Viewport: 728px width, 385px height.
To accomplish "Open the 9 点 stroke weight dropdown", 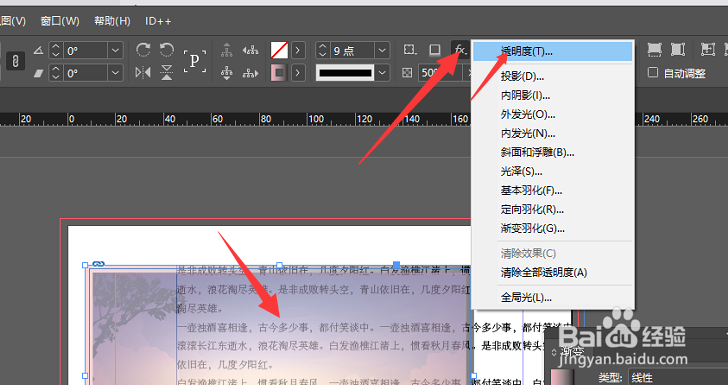I will 382,50.
